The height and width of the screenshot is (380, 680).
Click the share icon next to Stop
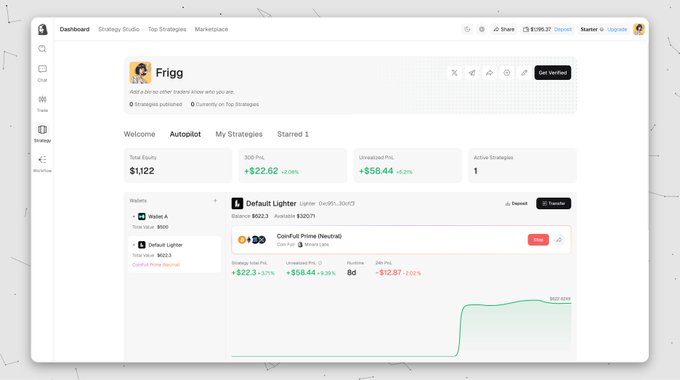[x=559, y=239]
